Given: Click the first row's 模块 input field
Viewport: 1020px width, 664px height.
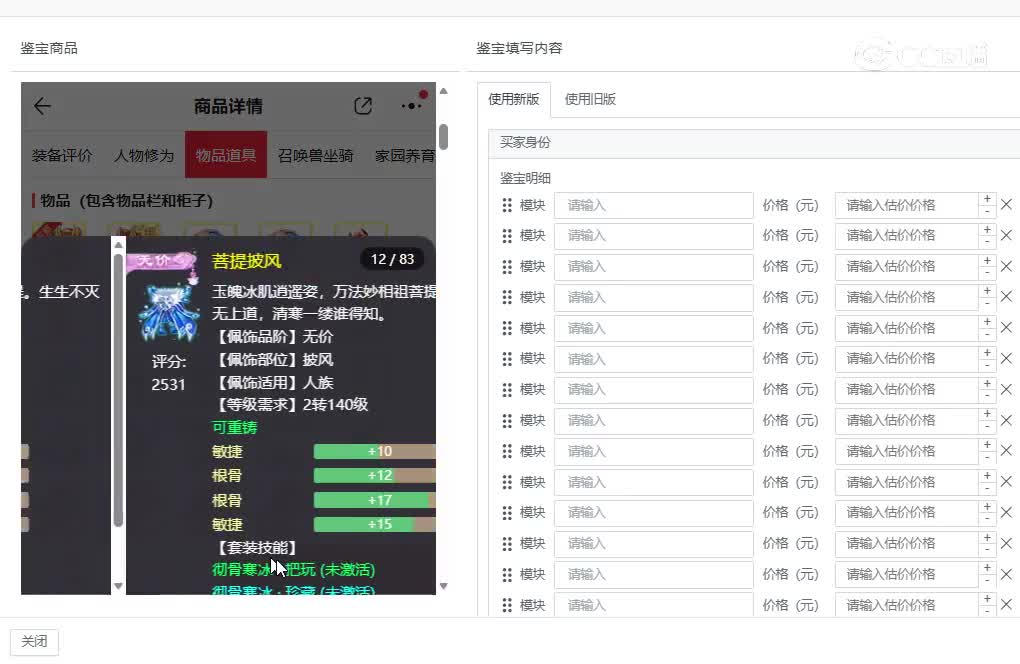Looking at the screenshot, I should [x=654, y=206].
